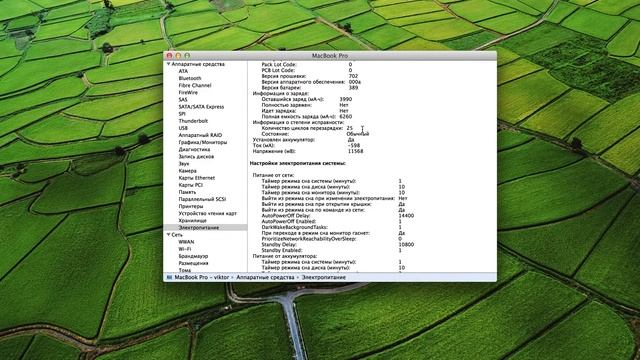The width and height of the screenshot is (640, 360).
Task: Select Запись дисков in sidebar
Action: (x=196, y=156)
